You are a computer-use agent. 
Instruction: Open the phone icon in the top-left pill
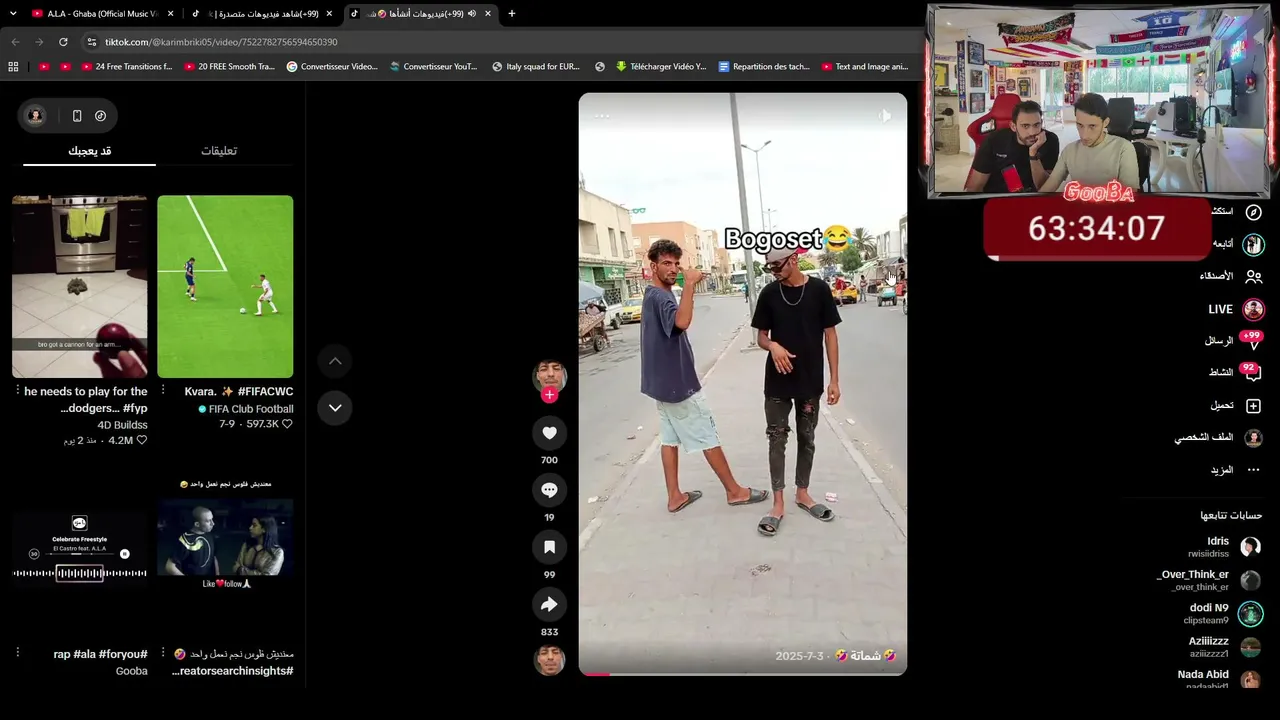click(77, 116)
